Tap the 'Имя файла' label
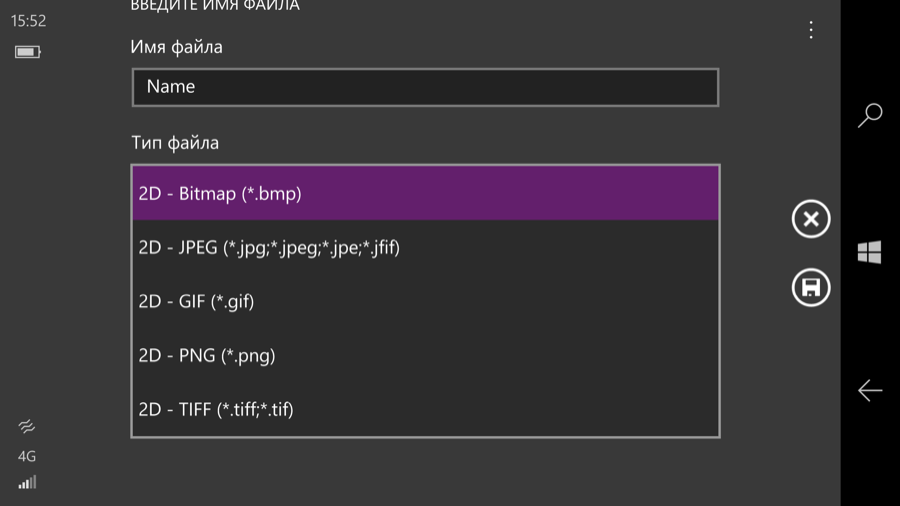 [176, 47]
